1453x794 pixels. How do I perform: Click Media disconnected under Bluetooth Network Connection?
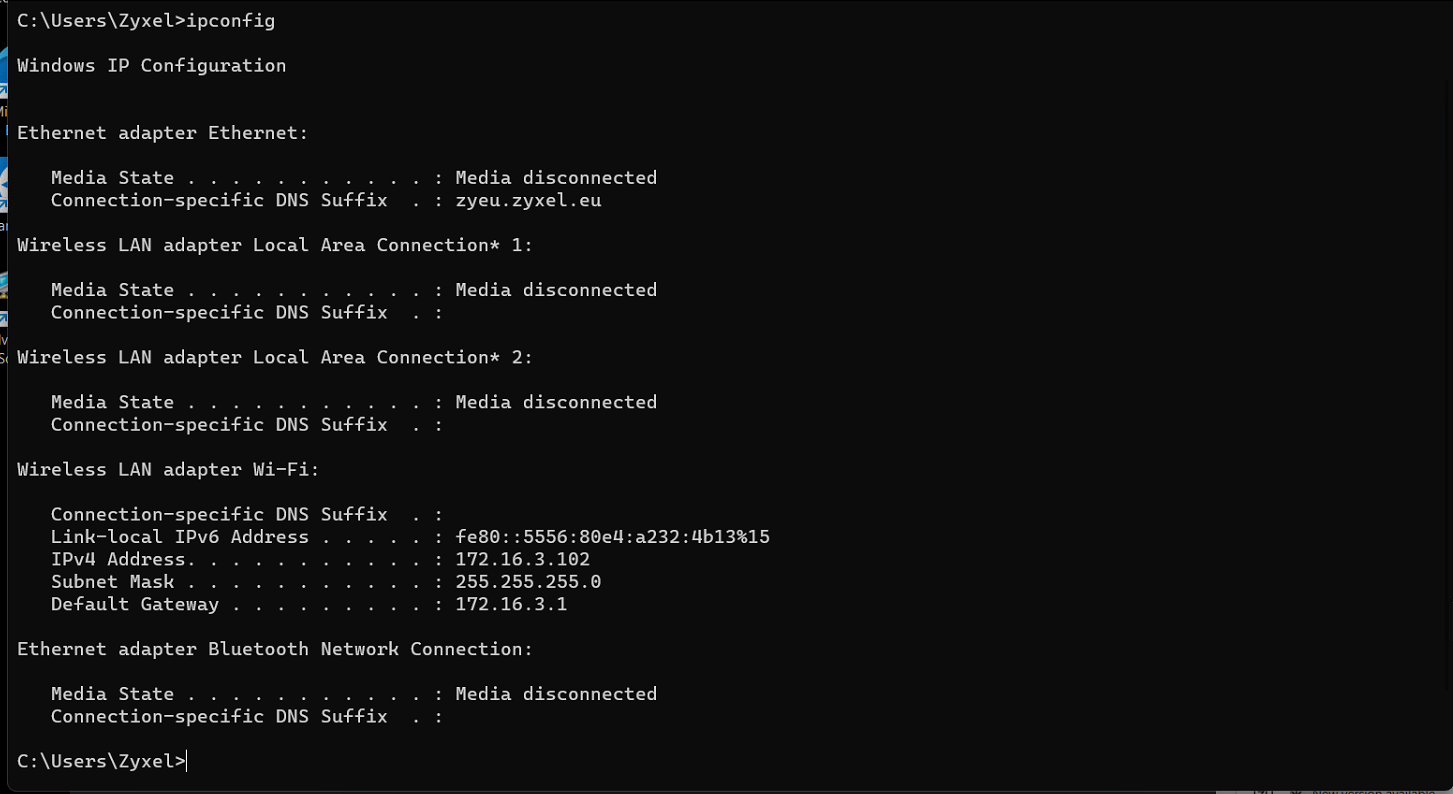[x=556, y=694]
